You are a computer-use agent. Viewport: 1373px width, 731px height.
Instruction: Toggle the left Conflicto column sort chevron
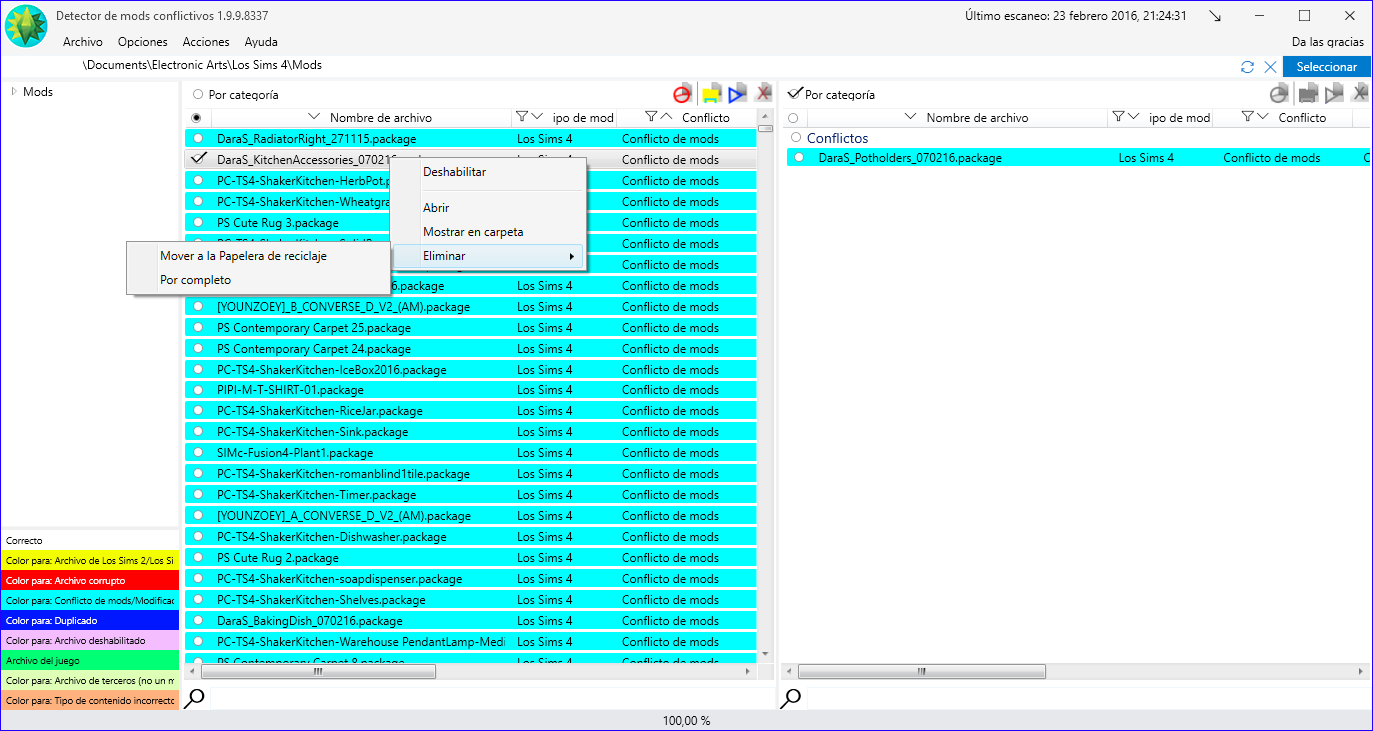(667, 117)
